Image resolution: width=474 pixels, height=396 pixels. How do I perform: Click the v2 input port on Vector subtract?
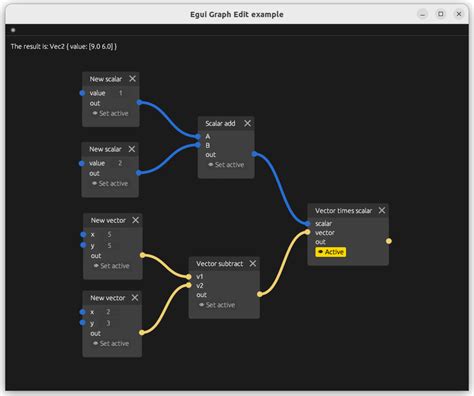pos(189,285)
